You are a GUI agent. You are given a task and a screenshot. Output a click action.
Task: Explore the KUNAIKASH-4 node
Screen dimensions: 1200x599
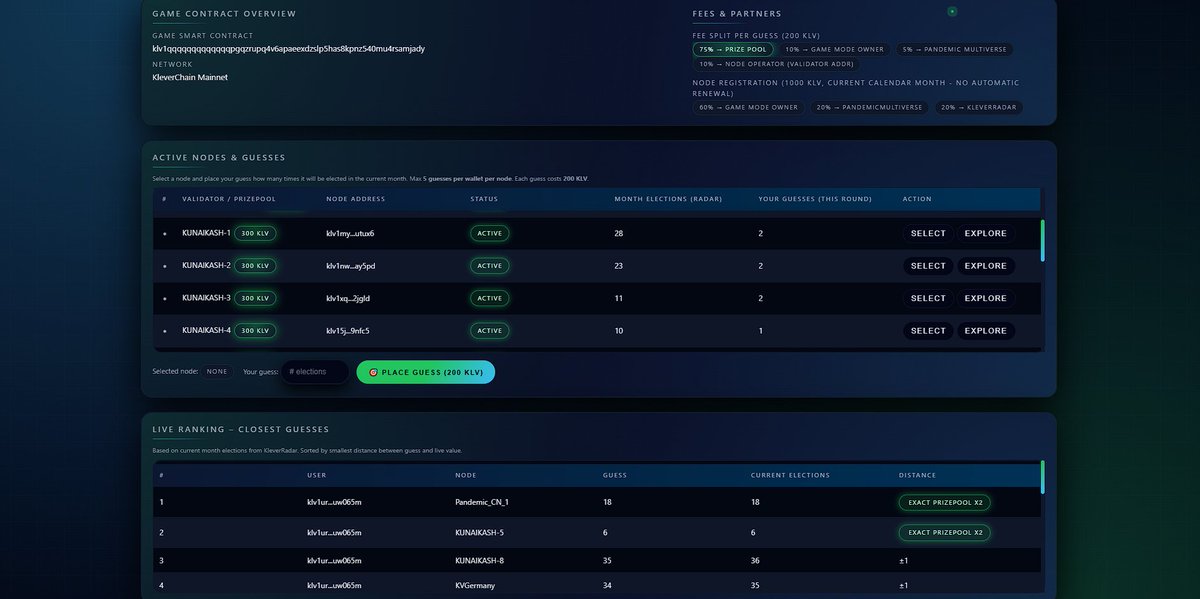(x=985, y=331)
